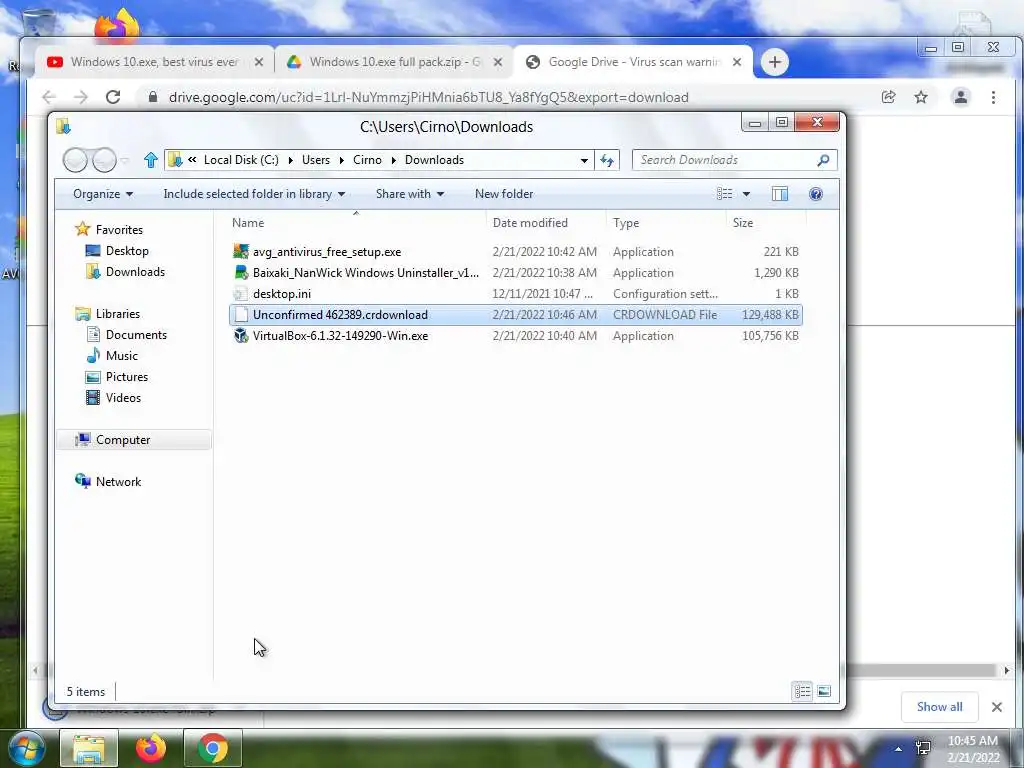Select Favorites in navigation pane
1024x768 pixels.
119,230
